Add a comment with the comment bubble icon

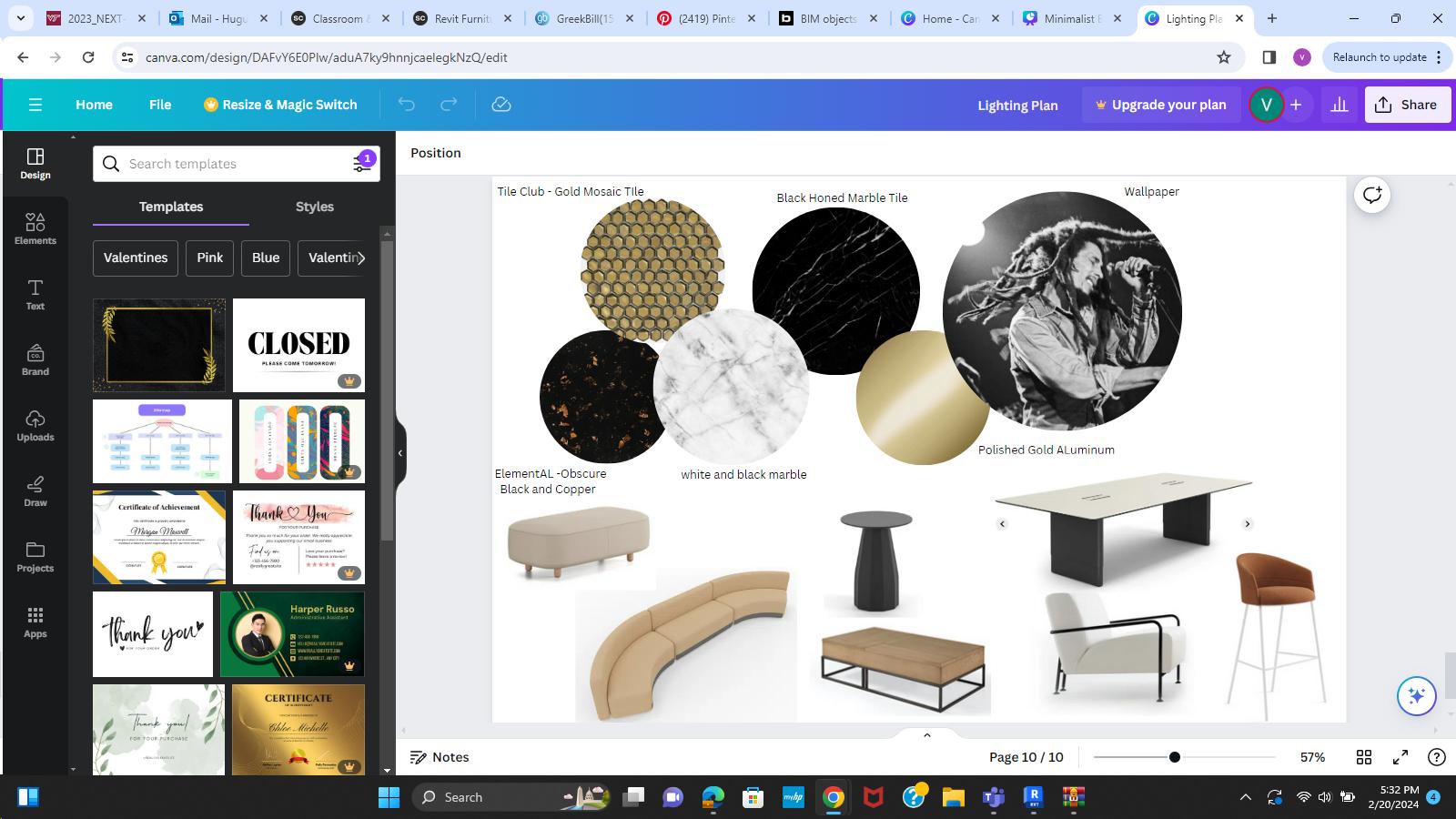[x=1372, y=195]
